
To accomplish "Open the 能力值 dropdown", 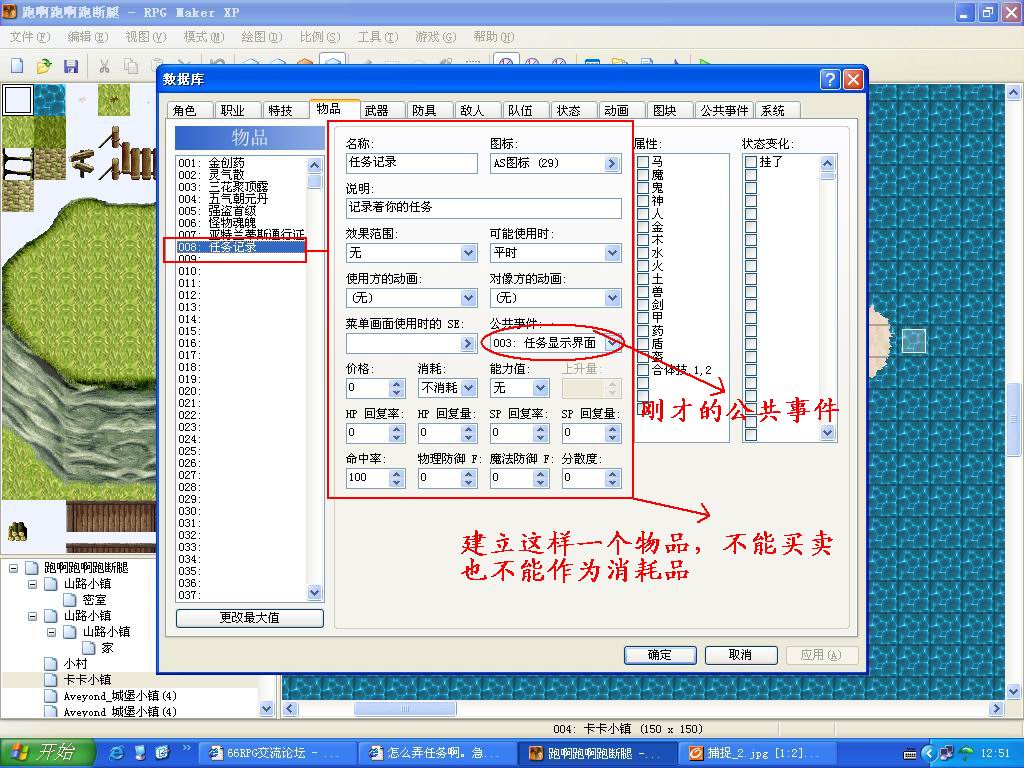I will pos(540,389).
